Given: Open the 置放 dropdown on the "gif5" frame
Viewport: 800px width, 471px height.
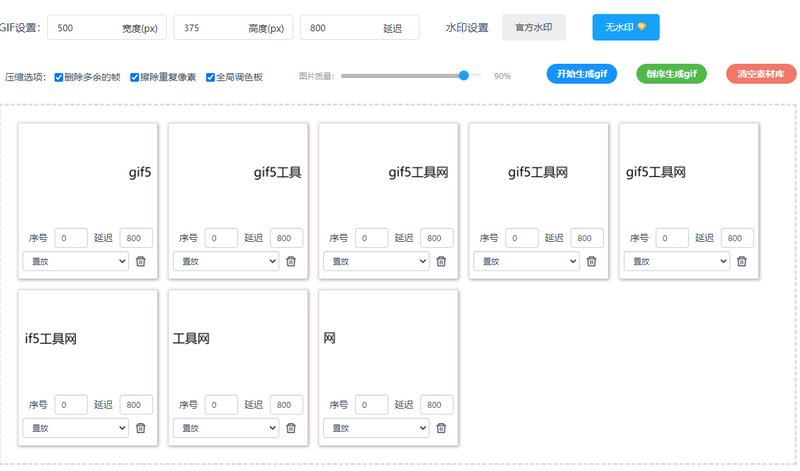Looking at the screenshot, I should 76,261.
